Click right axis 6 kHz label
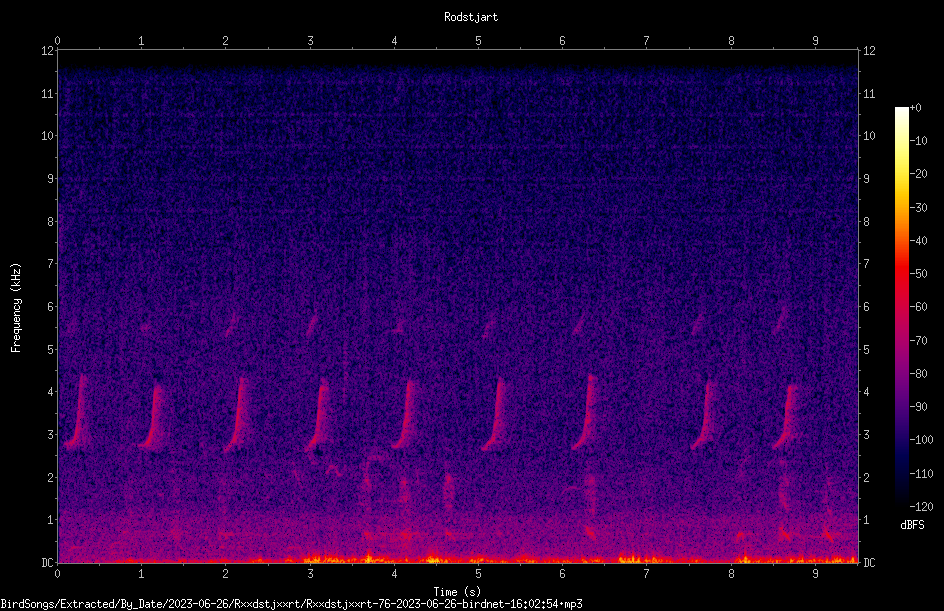 pyautogui.click(x=866, y=306)
